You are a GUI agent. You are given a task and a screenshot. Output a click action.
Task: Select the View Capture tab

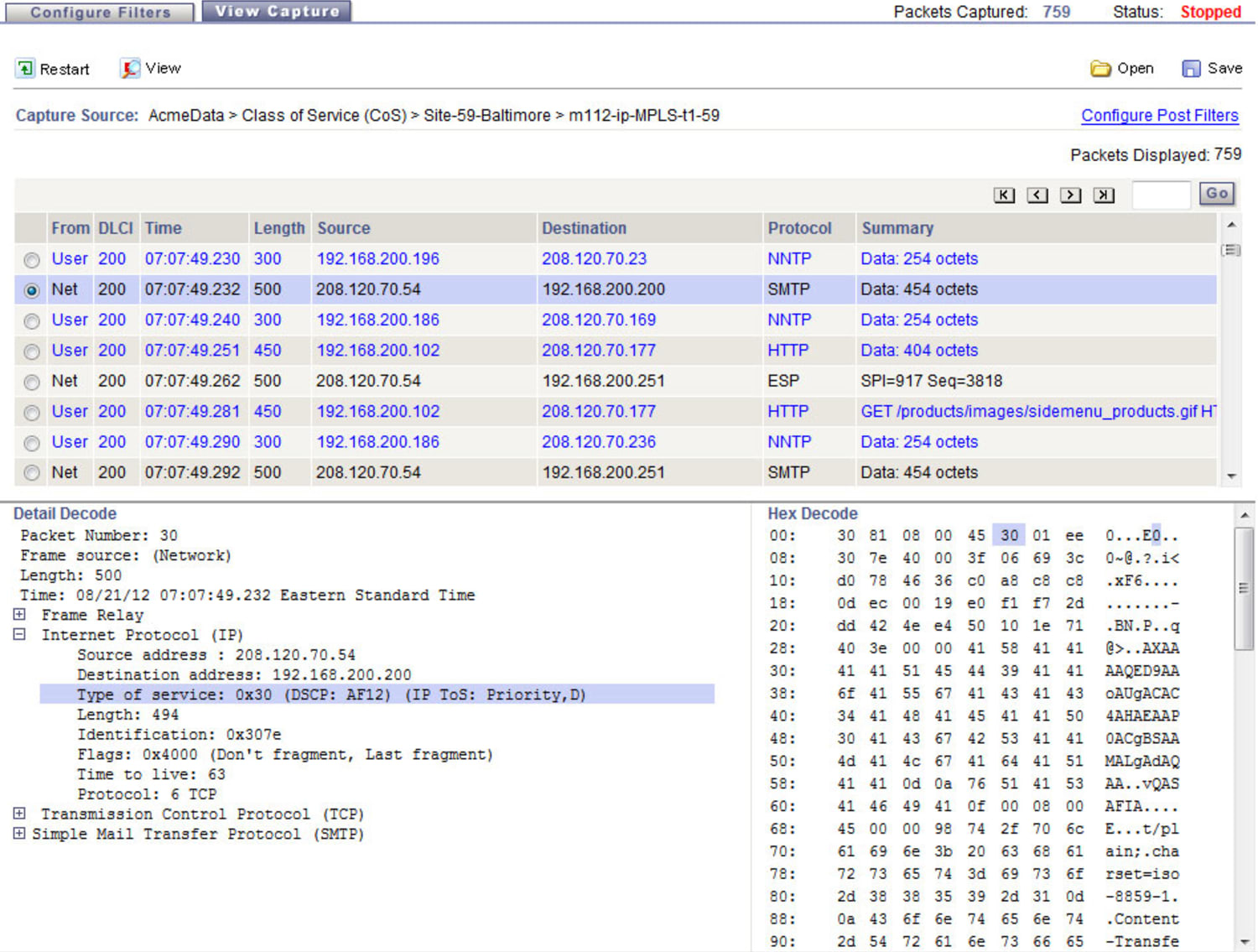pos(277,11)
